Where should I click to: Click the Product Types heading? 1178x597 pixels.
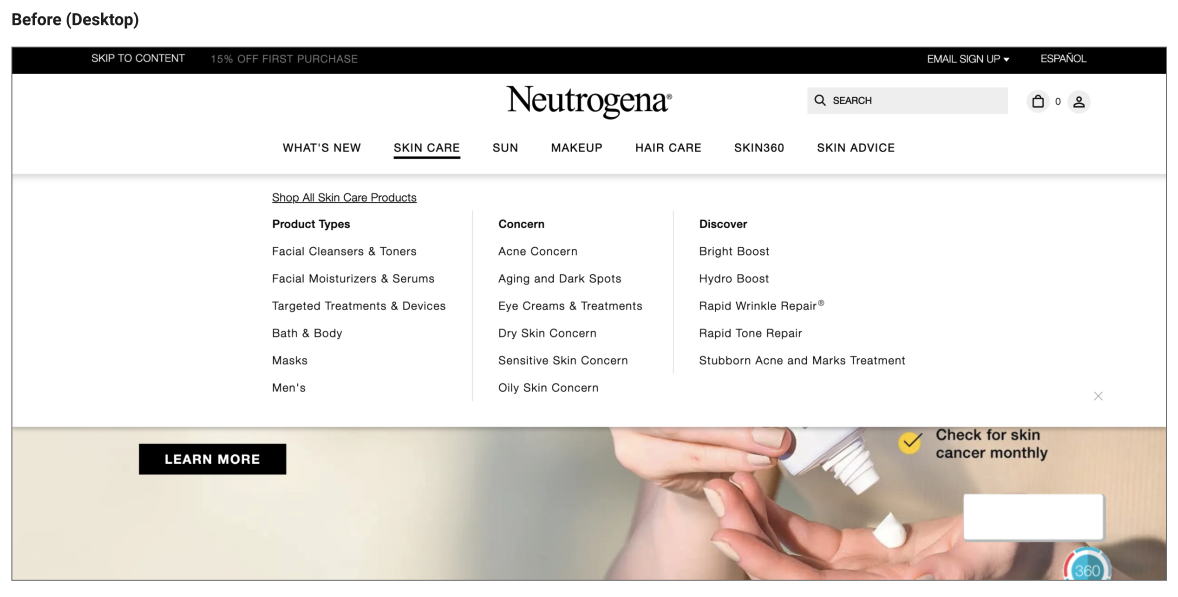[x=311, y=224]
